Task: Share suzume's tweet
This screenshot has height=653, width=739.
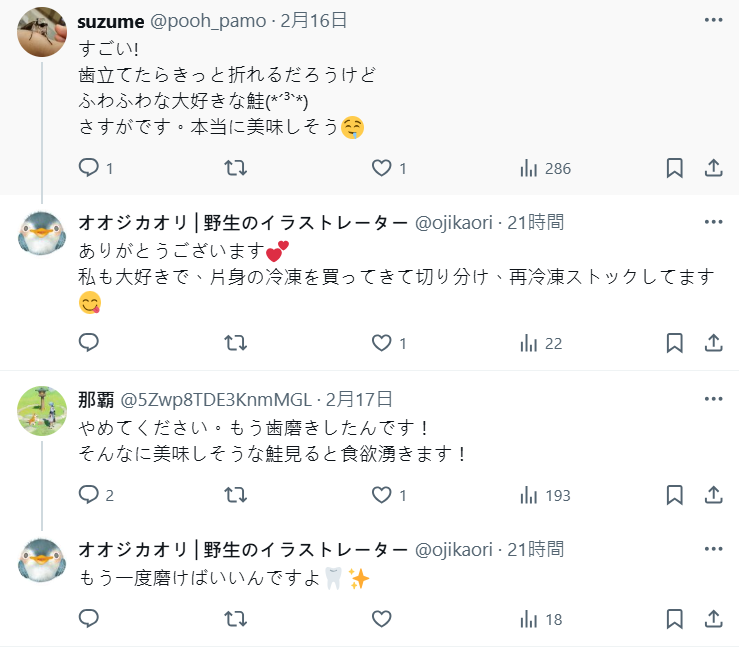Action: [714, 168]
